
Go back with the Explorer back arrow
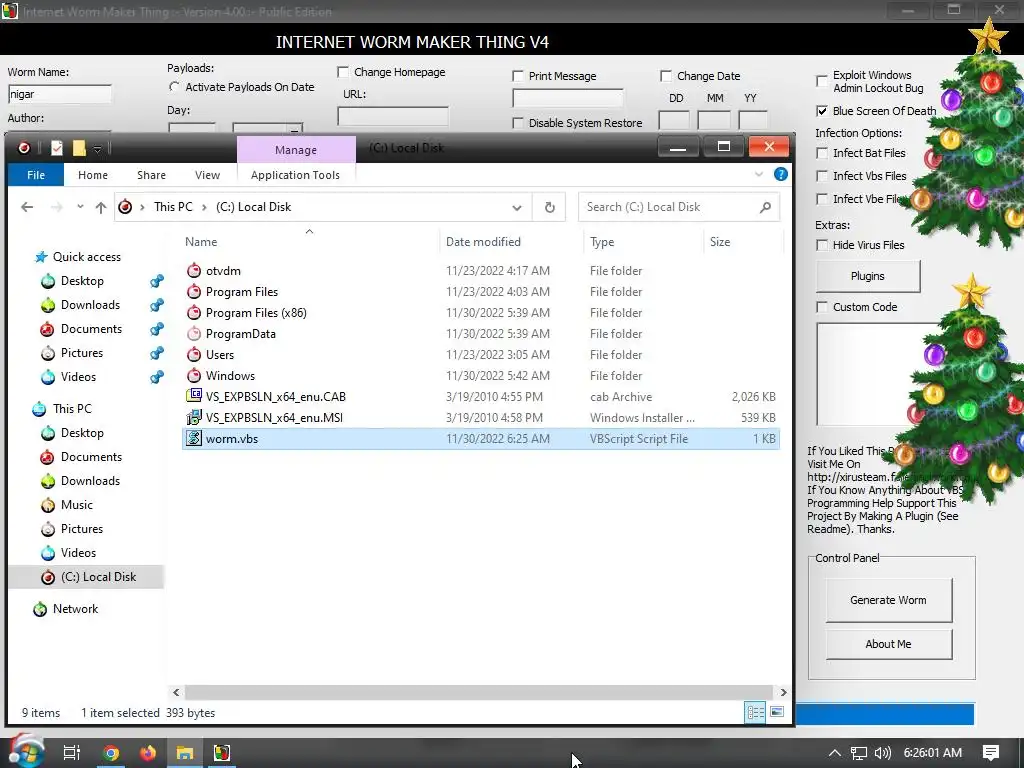pos(27,207)
